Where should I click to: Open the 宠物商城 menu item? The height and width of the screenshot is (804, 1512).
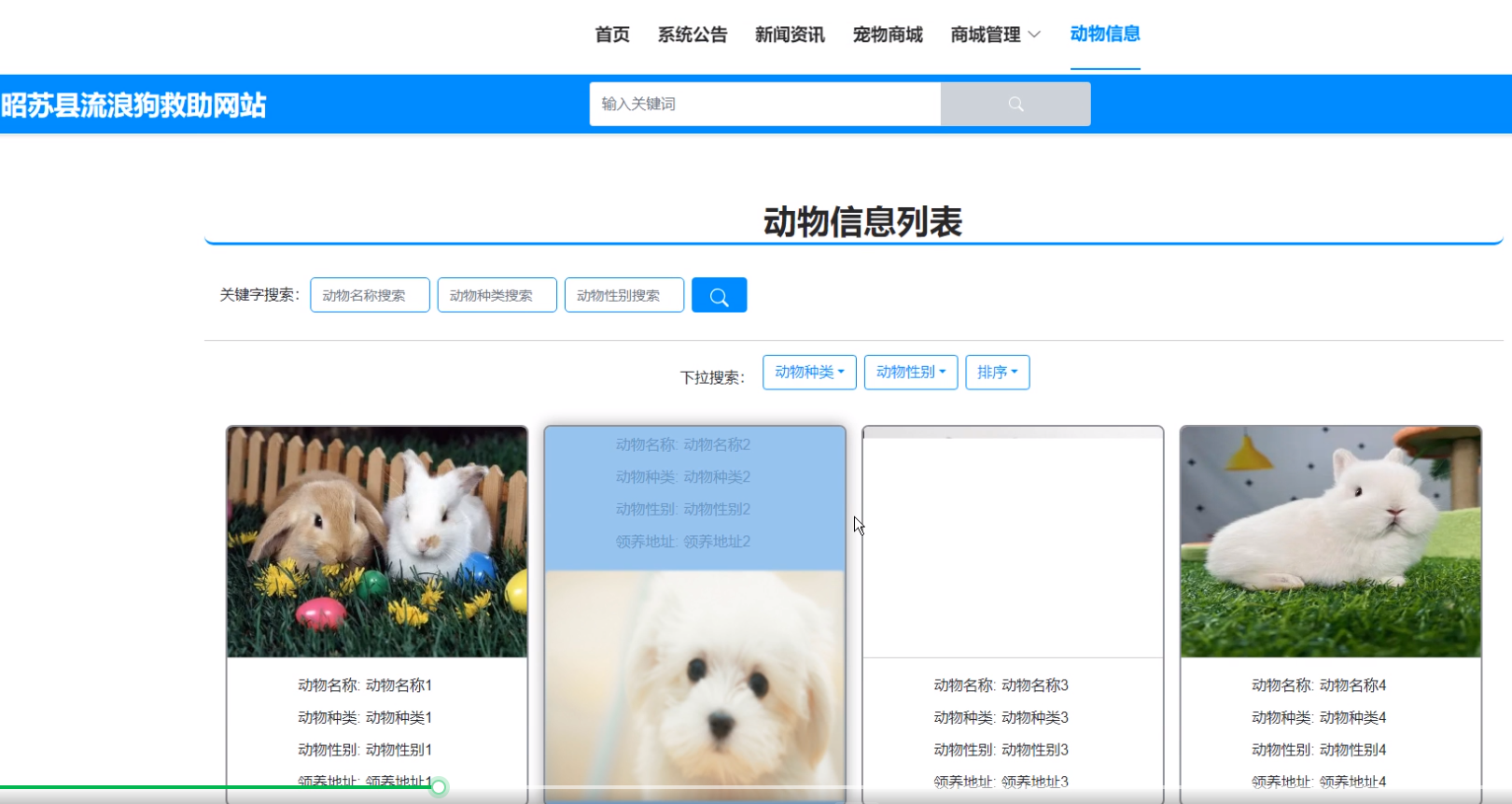click(x=888, y=35)
